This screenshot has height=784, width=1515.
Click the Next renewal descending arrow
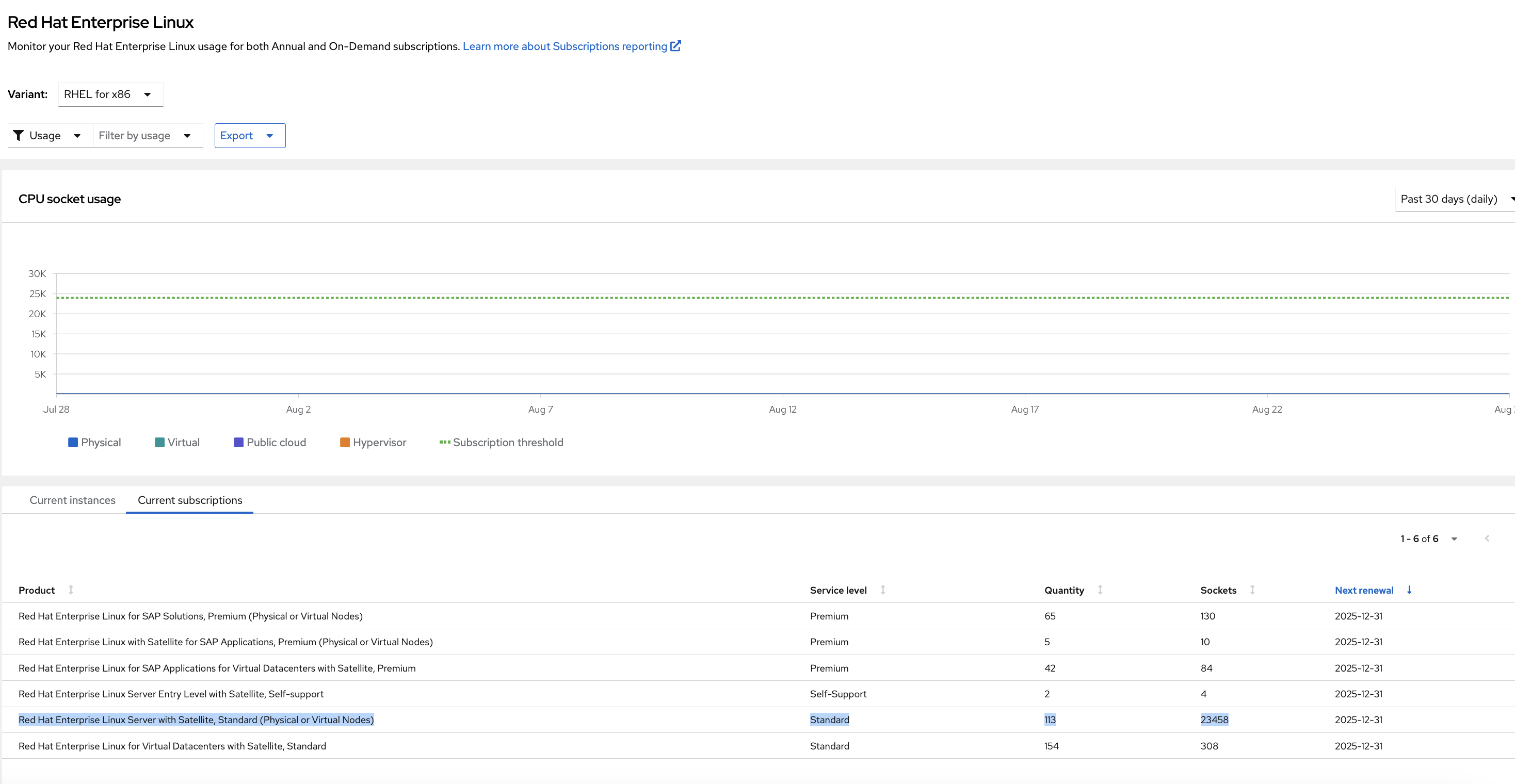click(x=1409, y=590)
